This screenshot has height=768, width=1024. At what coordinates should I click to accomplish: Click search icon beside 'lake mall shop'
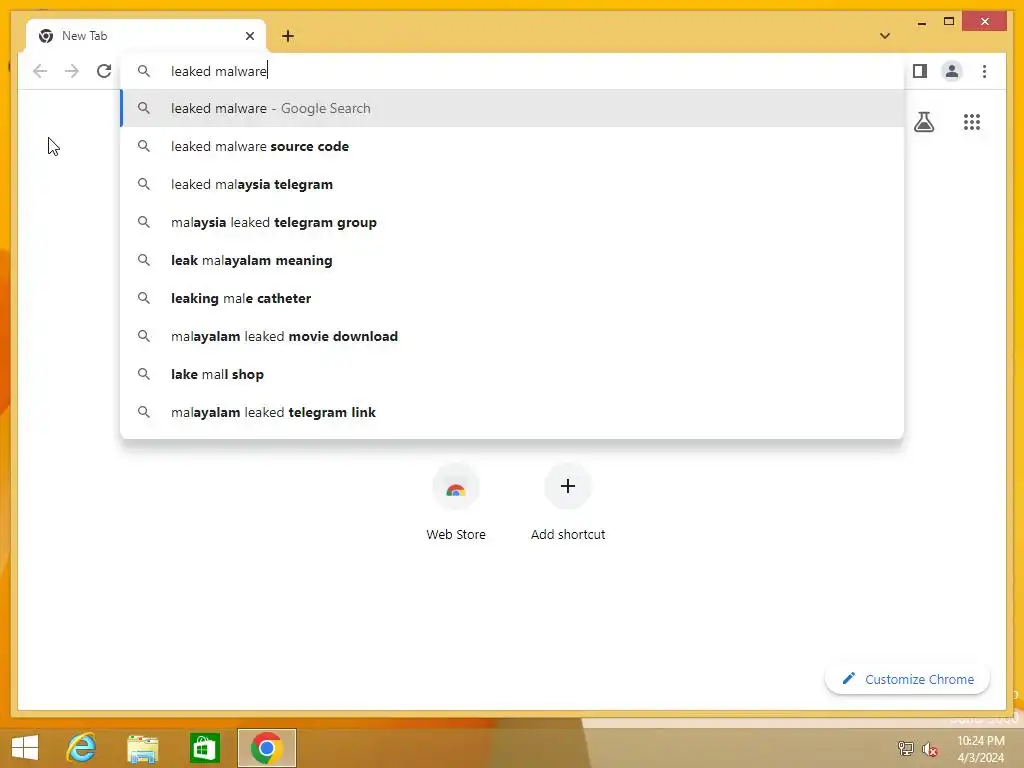144,374
